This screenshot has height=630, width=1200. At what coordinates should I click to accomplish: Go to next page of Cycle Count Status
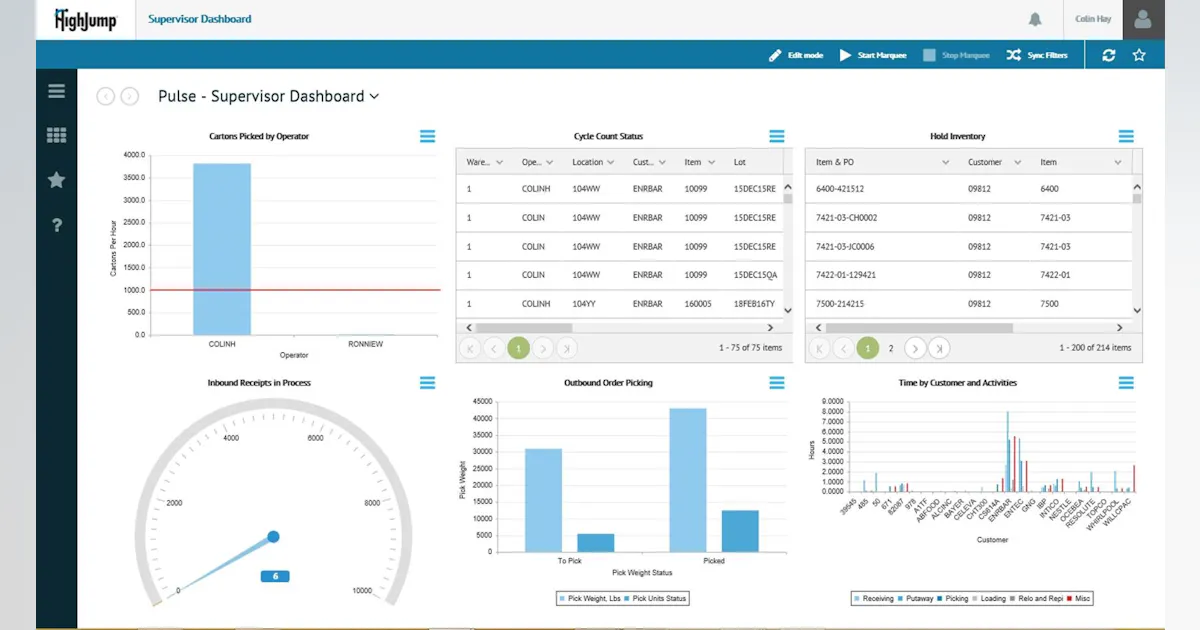click(543, 348)
